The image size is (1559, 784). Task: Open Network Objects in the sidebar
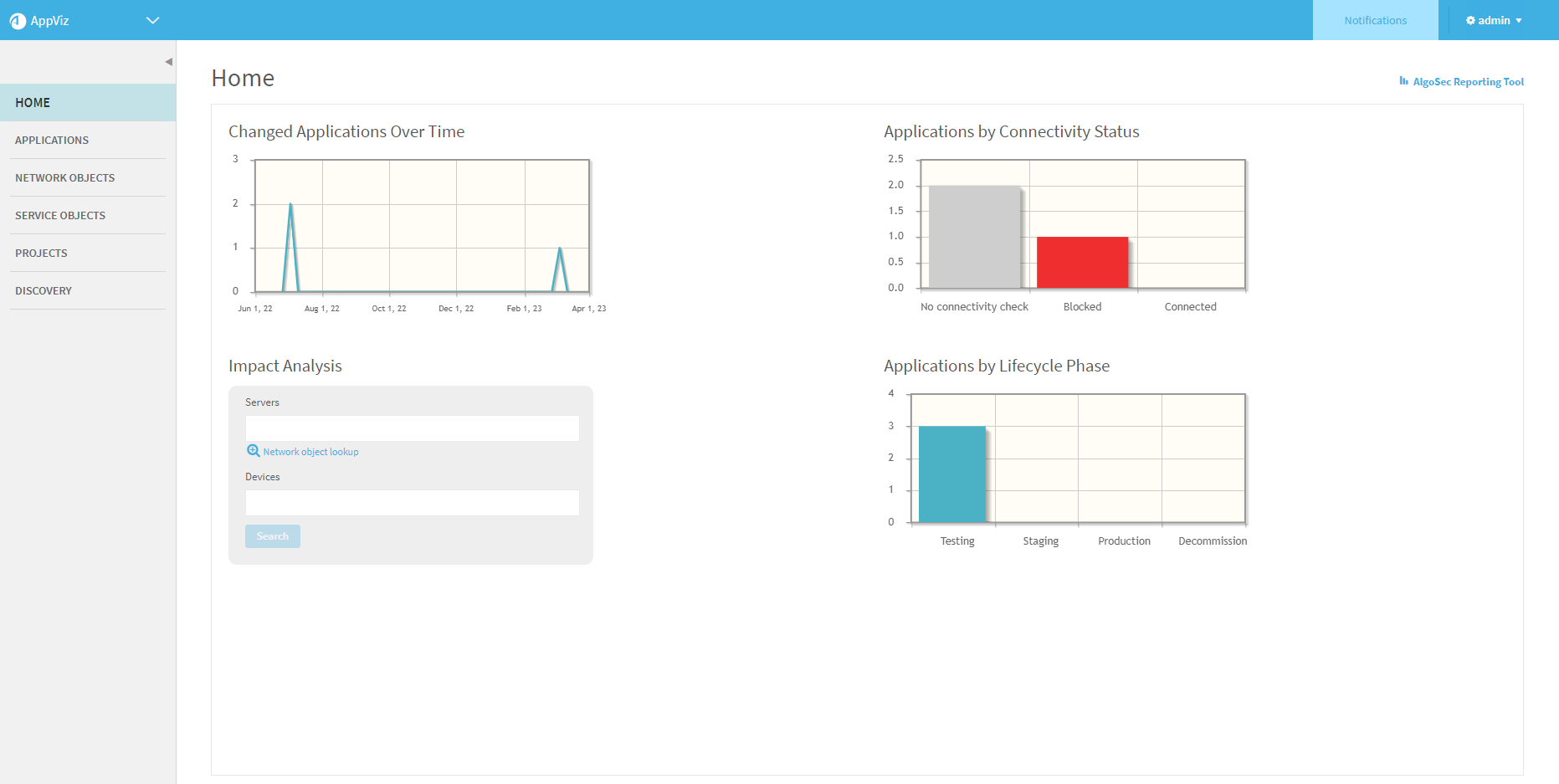pos(64,177)
